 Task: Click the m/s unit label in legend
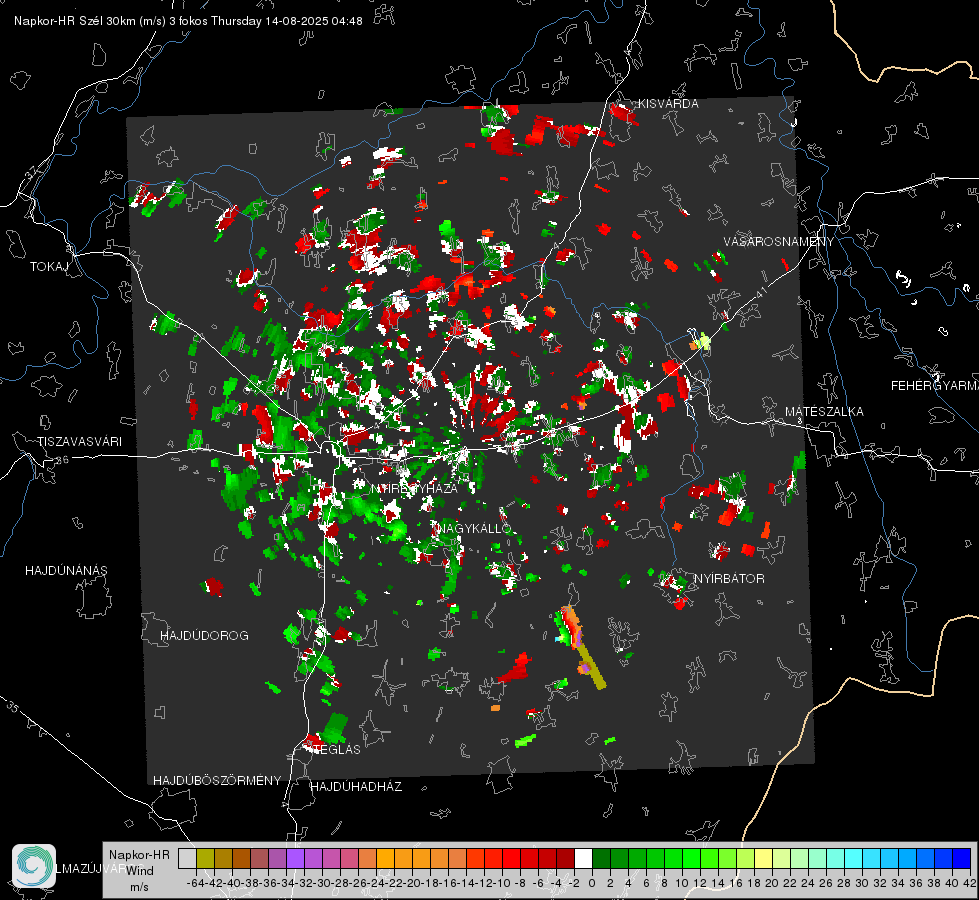click(139, 887)
